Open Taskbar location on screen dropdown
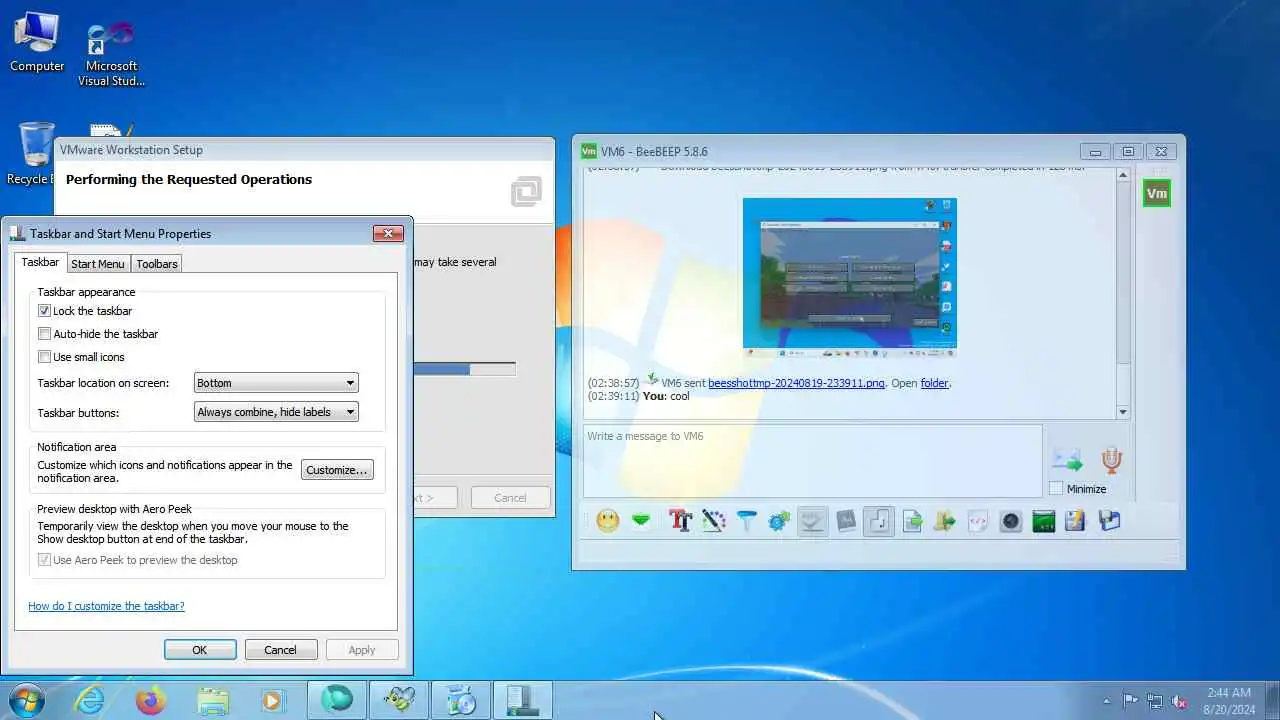The image size is (1280, 720). [x=276, y=383]
